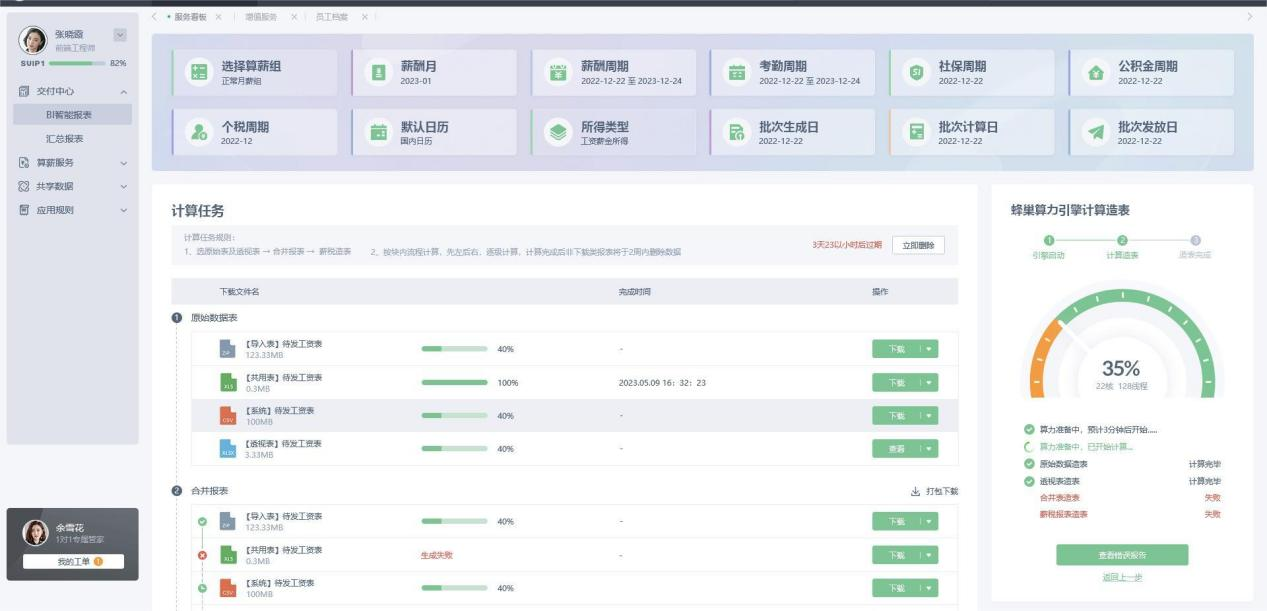
Task: Click the 考勤周期 calendar icon
Action: pos(737,72)
